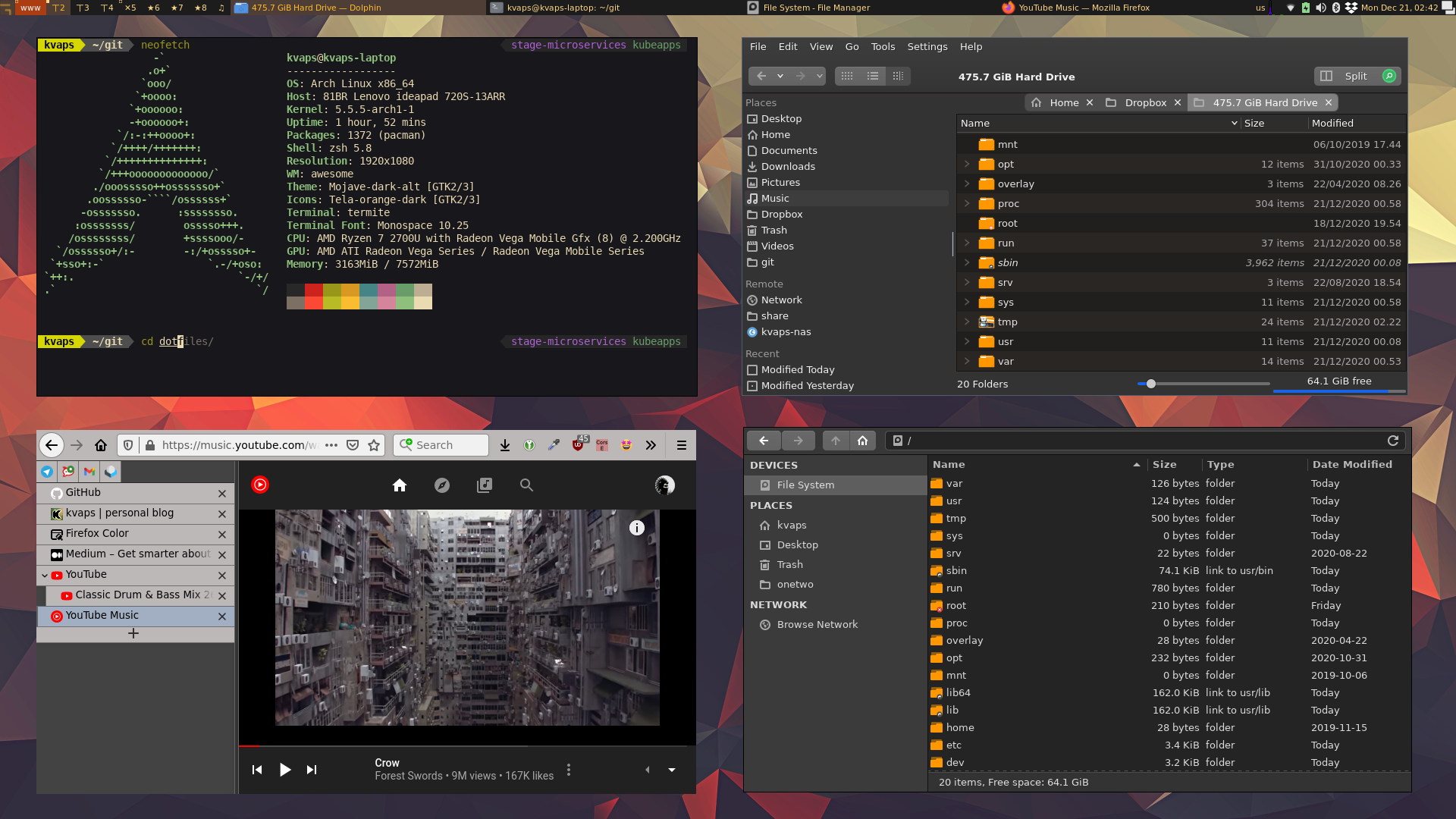Open pinned Gmail tab

coord(89,472)
